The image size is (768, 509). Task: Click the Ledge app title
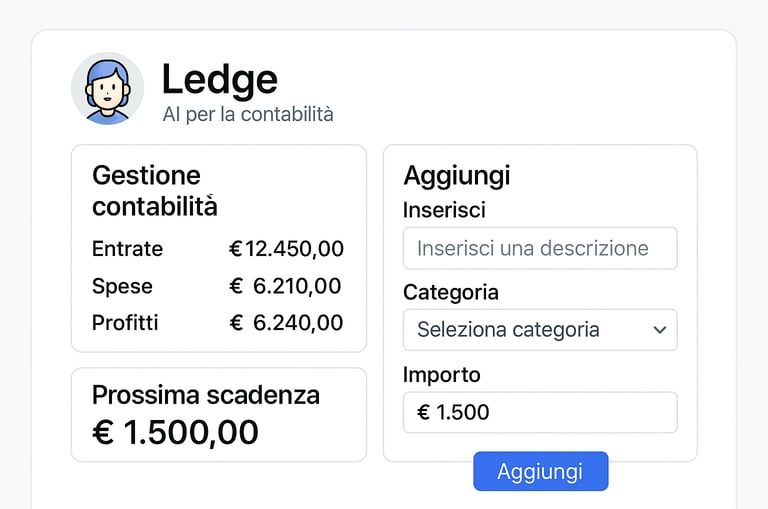(x=220, y=79)
